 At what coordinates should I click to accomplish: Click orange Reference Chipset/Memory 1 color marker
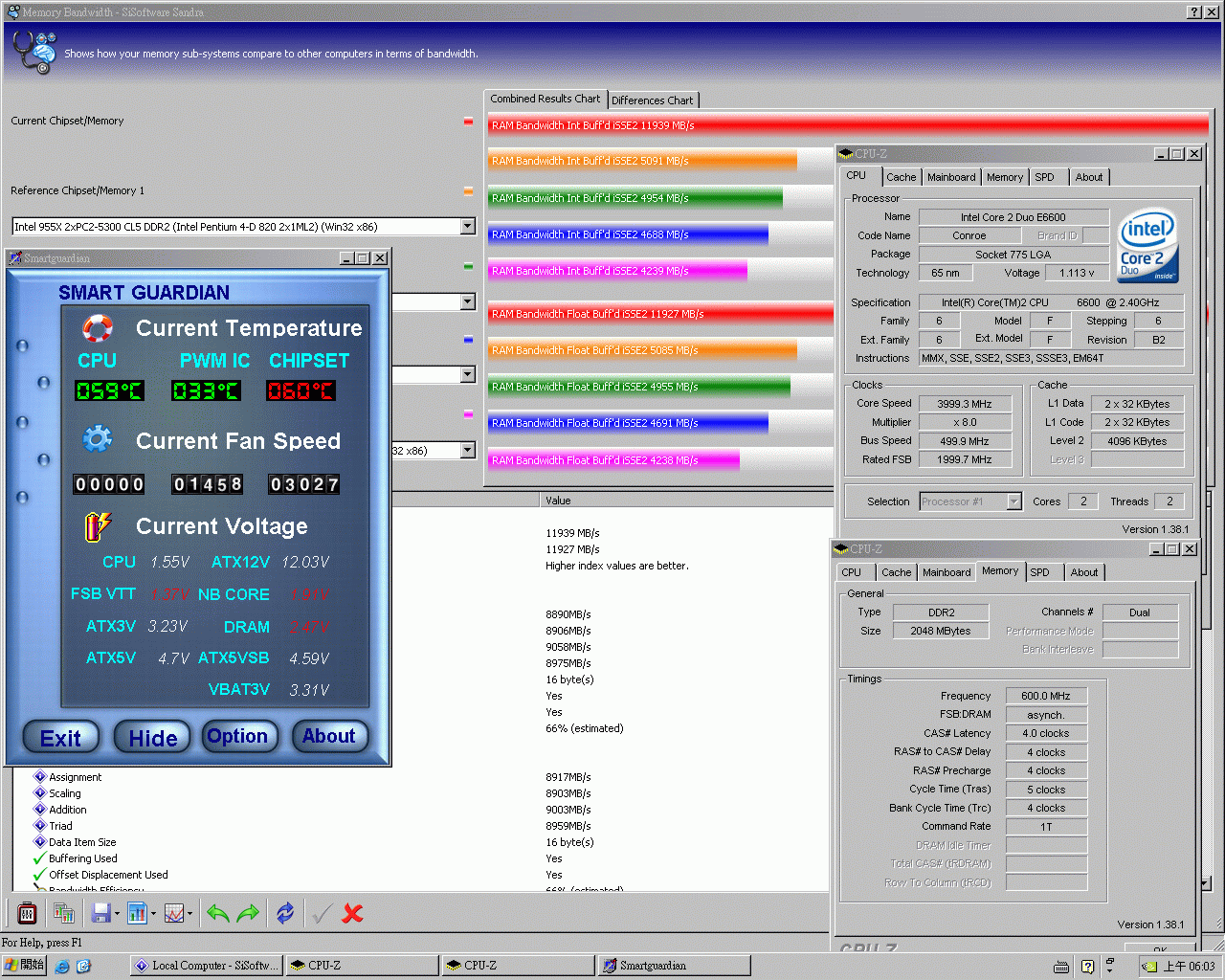[x=468, y=191]
